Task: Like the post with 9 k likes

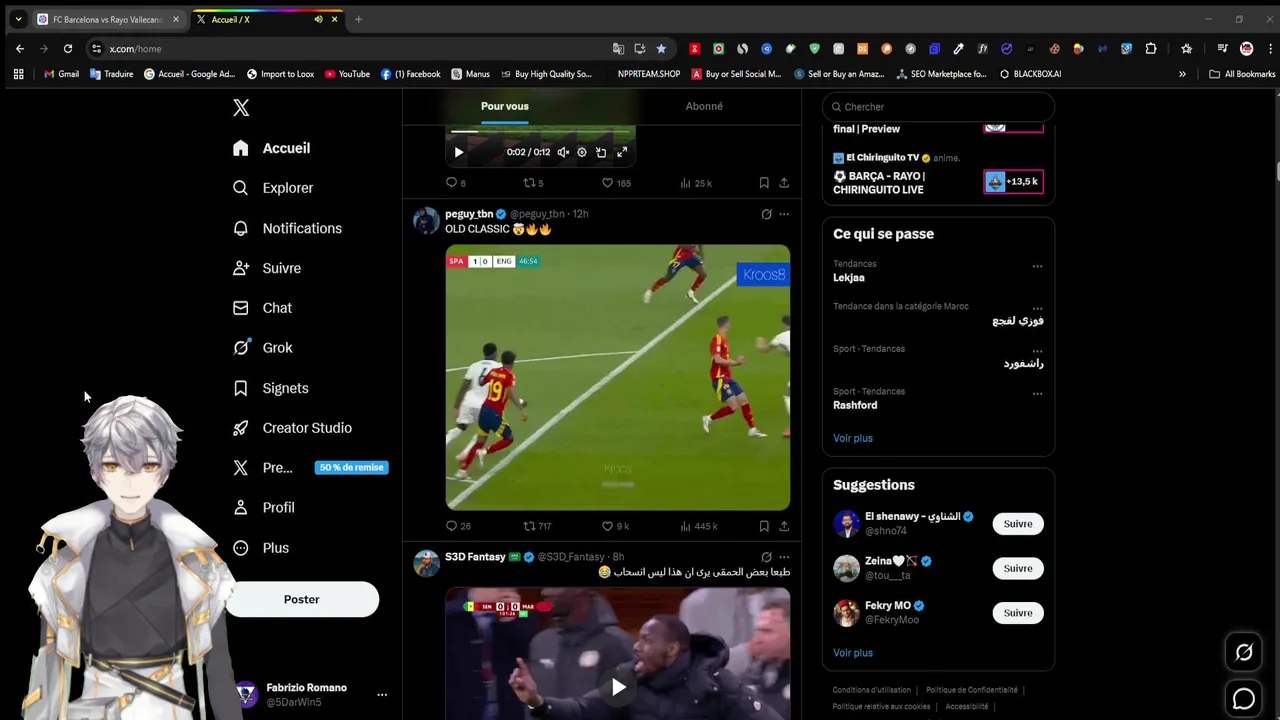Action: [x=615, y=526]
